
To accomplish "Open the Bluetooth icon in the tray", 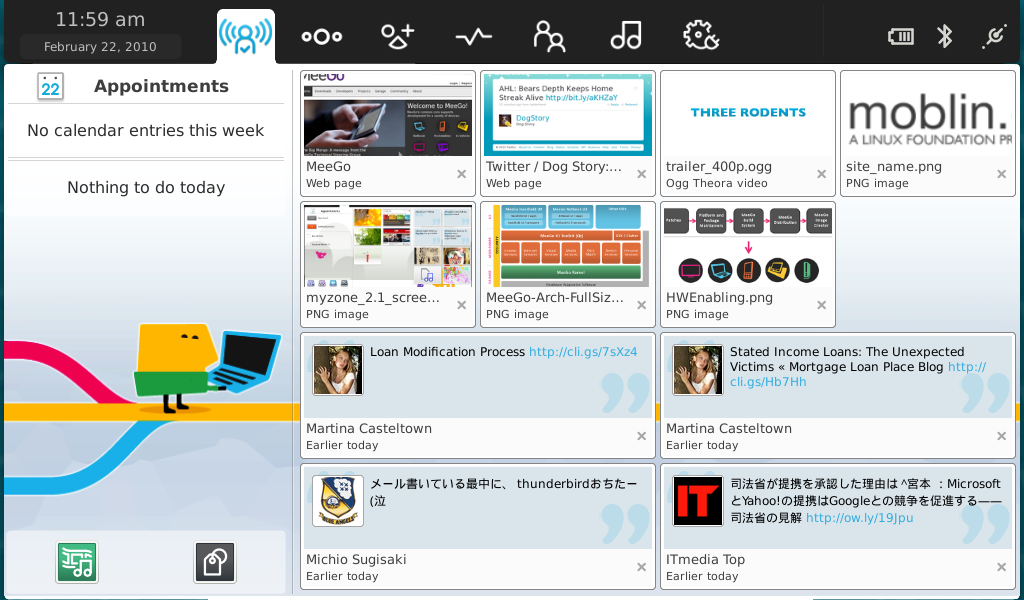I will (x=944, y=36).
